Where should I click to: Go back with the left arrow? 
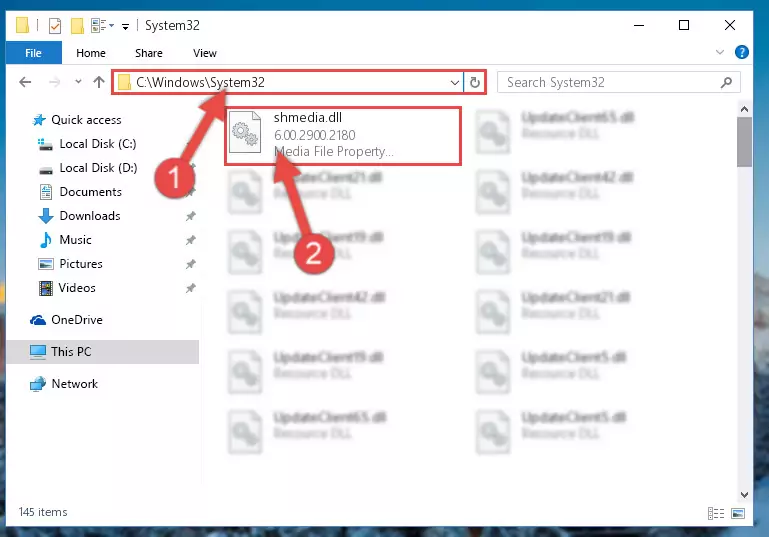click(26, 82)
